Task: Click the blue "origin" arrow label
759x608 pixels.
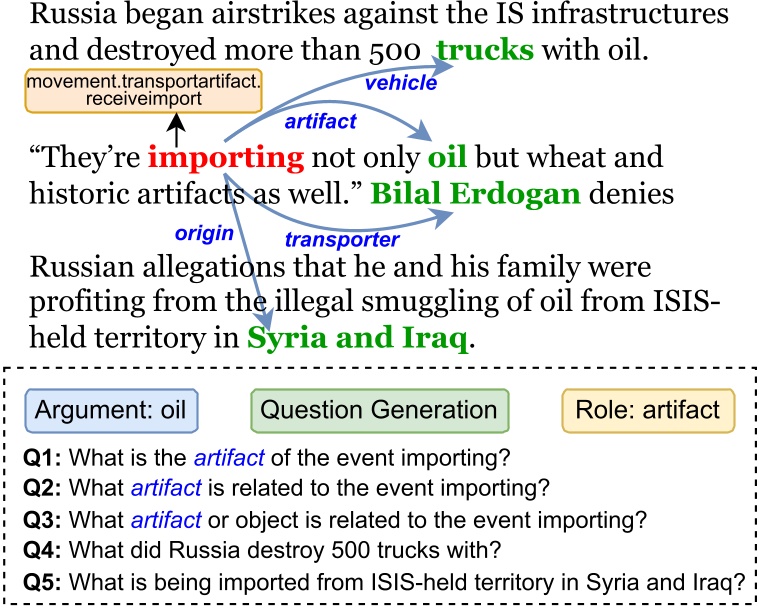Action: [205, 233]
